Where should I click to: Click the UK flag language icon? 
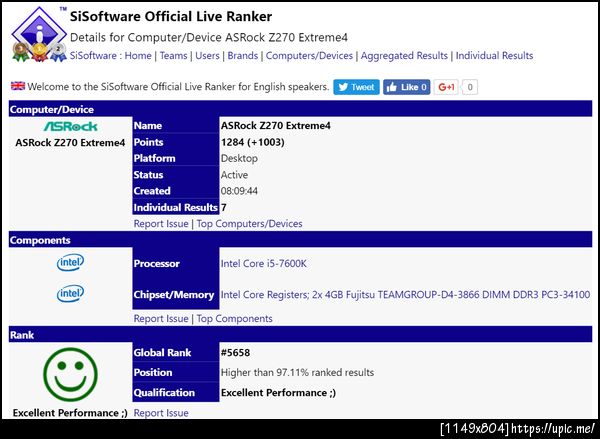(18, 86)
